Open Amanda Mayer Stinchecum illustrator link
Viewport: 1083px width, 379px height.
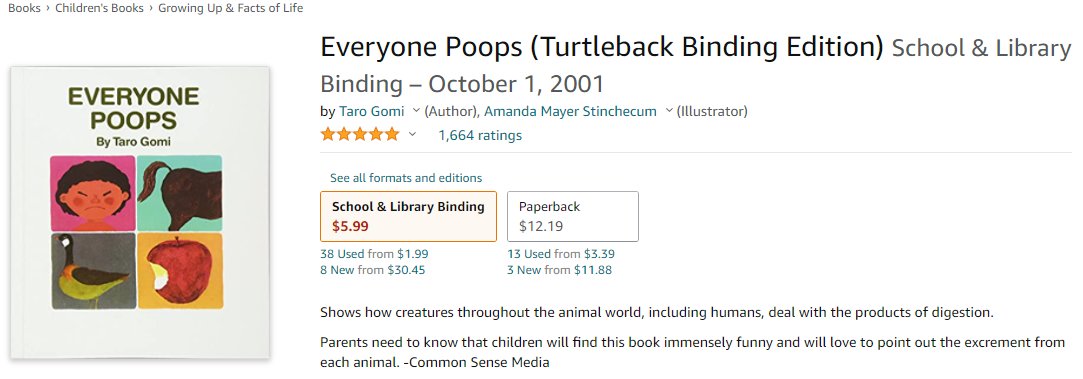point(571,111)
